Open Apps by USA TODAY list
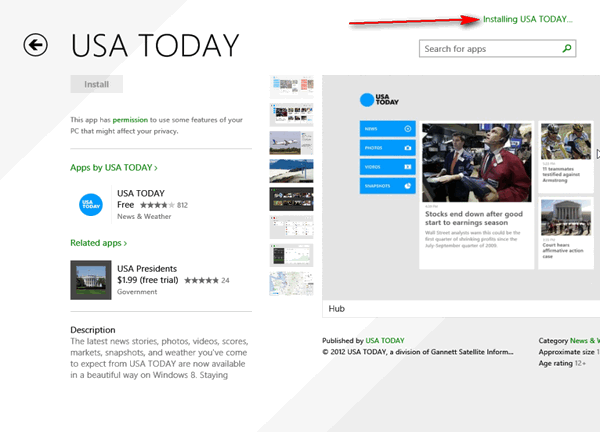Image resolution: width=600 pixels, height=432 pixels. [114, 168]
